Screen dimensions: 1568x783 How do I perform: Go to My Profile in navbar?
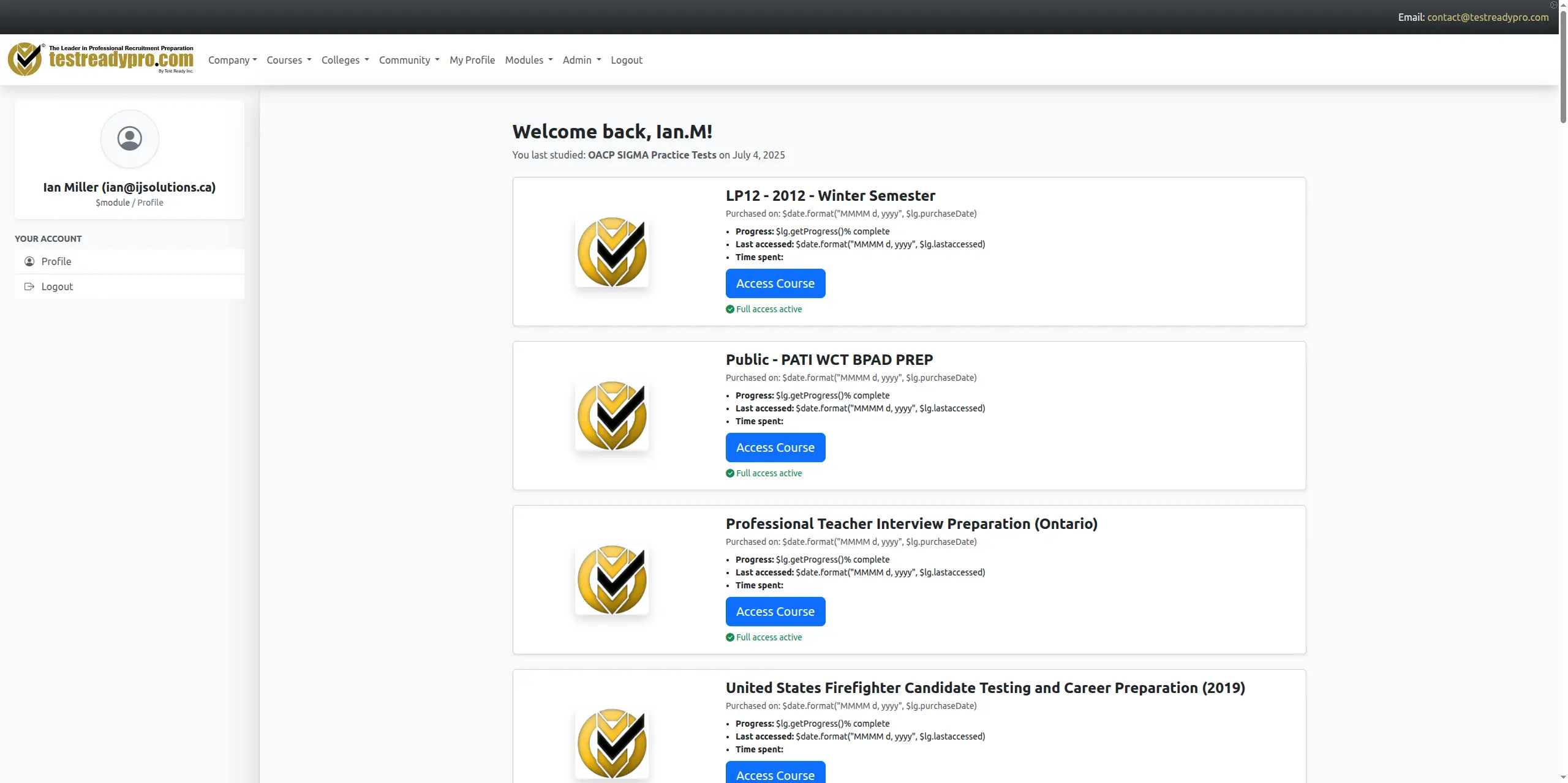[x=472, y=60]
